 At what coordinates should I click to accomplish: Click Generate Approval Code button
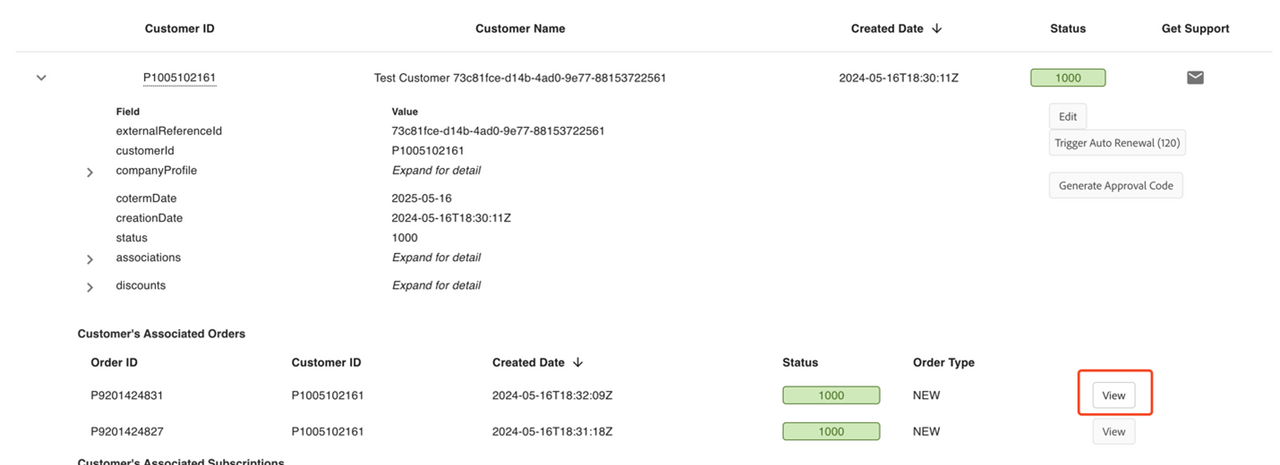[x=1115, y=186]
